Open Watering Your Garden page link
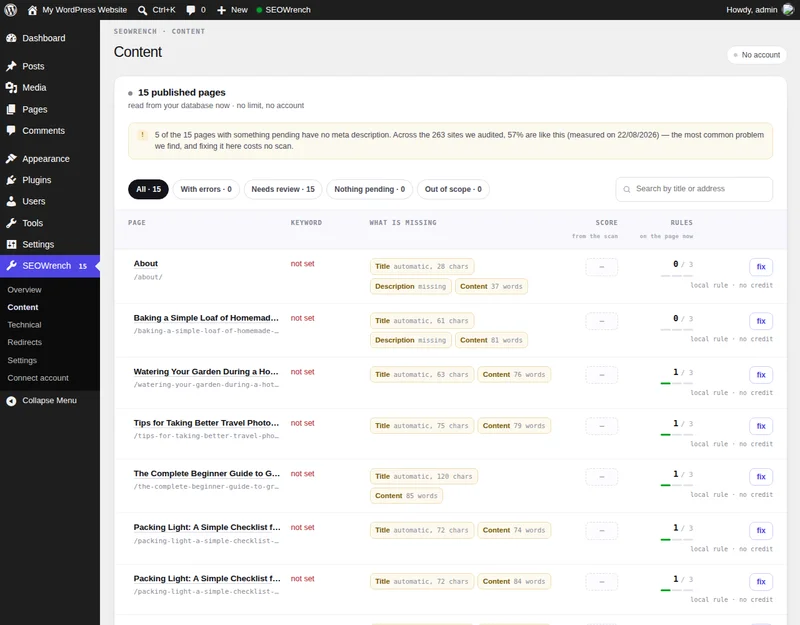 click(206, 372)
